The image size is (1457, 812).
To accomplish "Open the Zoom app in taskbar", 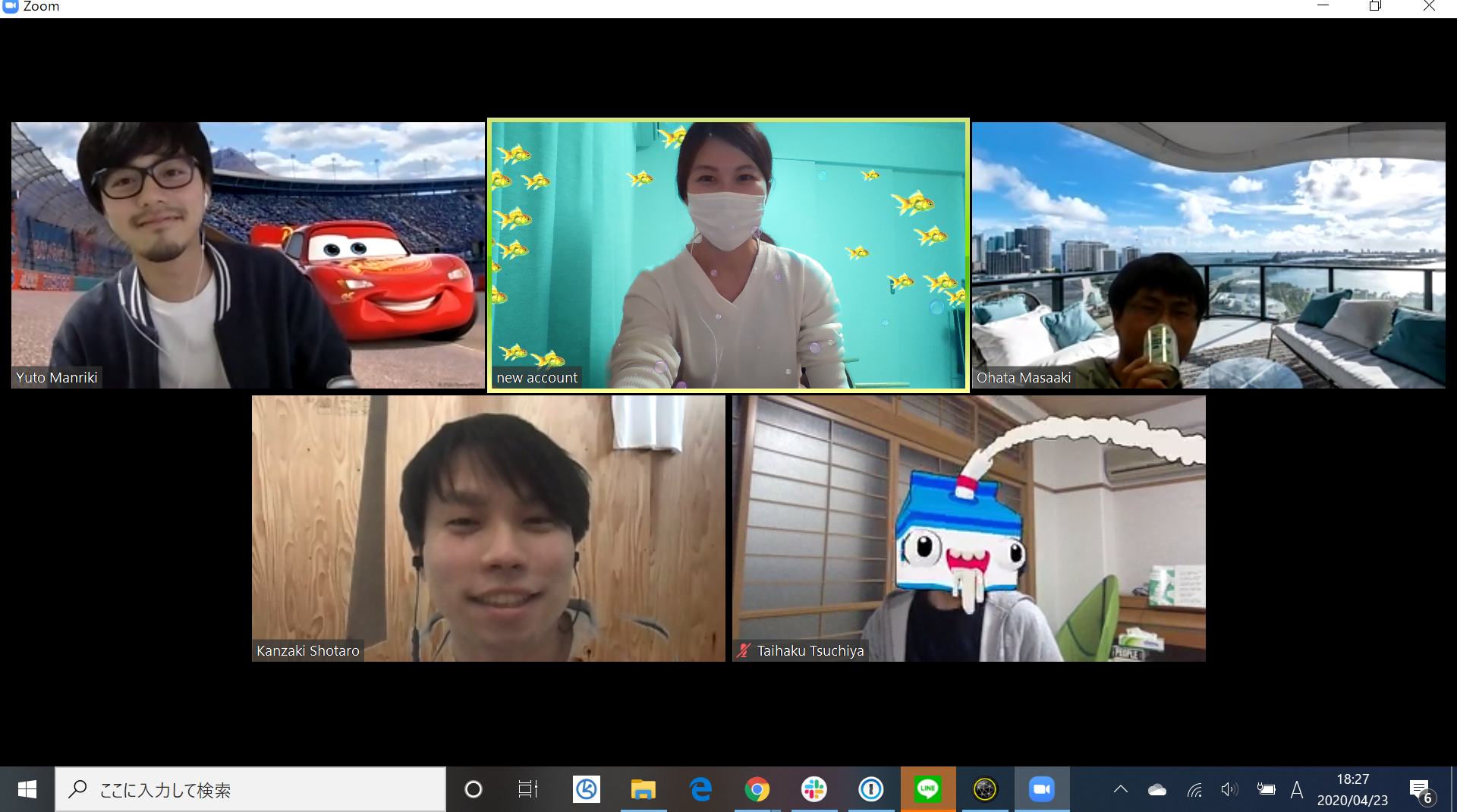I will point(1042,789).
